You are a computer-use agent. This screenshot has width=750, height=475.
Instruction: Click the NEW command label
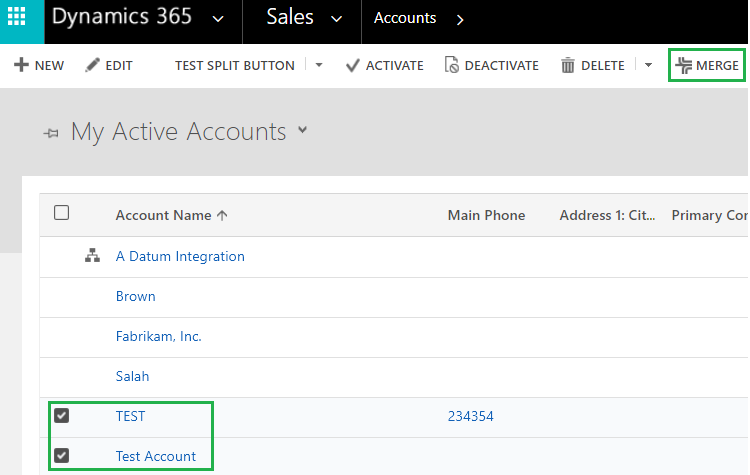coord(49,66)
